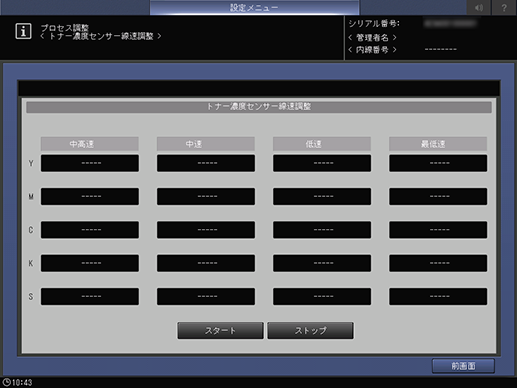Select the K 低速 value field

click(x=322, y=263)
